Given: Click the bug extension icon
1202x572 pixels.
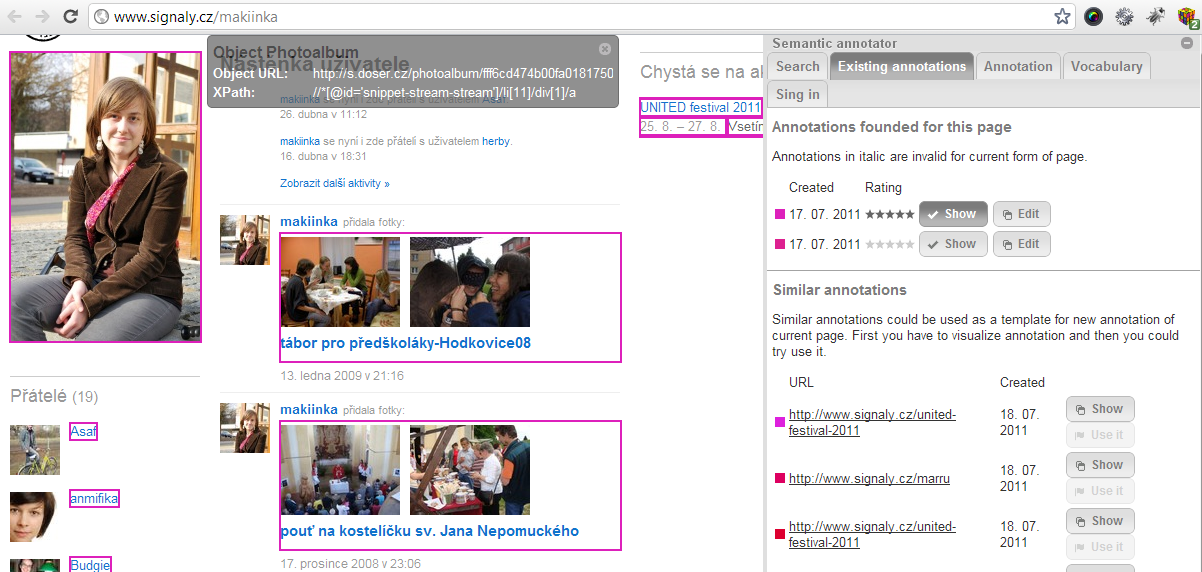Looking at the screenshot, I should point(1155,16).
